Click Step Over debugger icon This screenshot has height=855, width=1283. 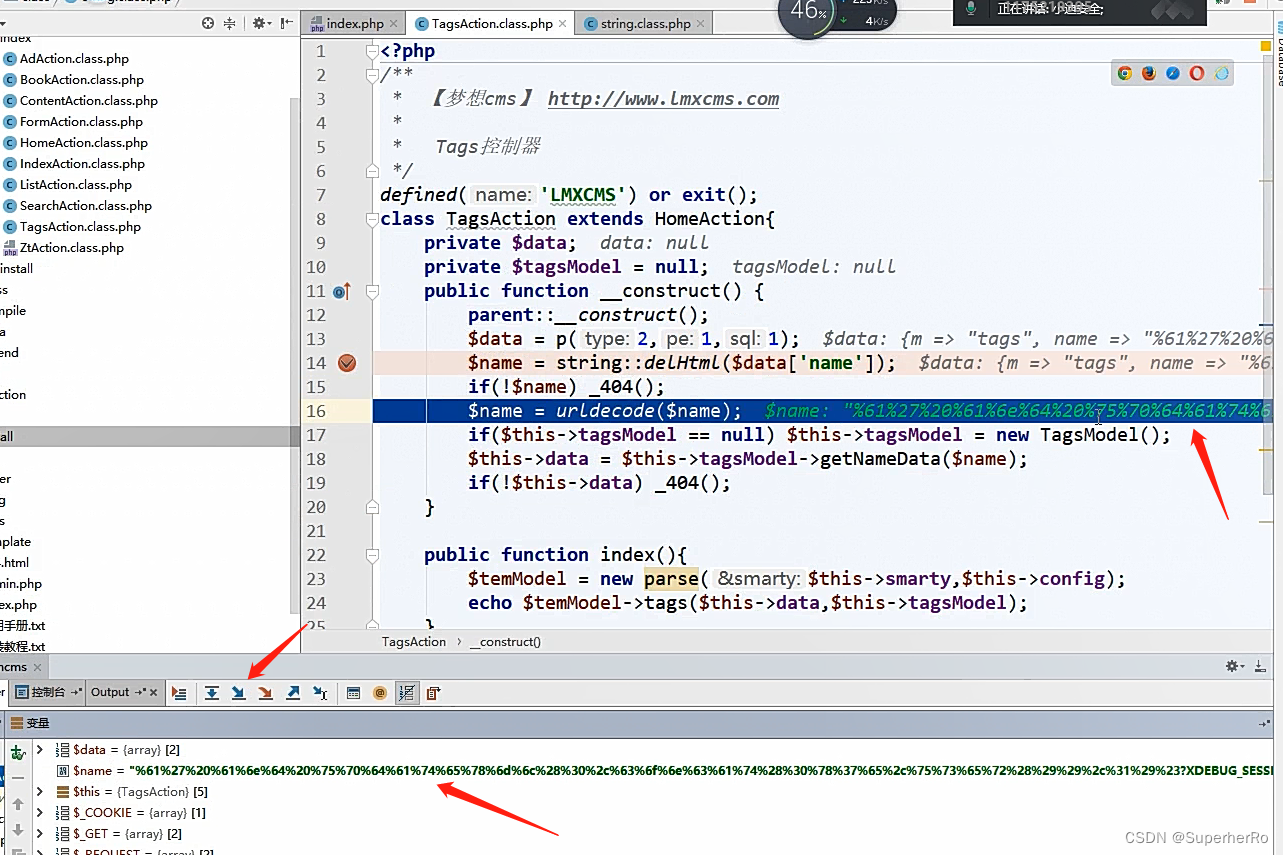(212, 692)
